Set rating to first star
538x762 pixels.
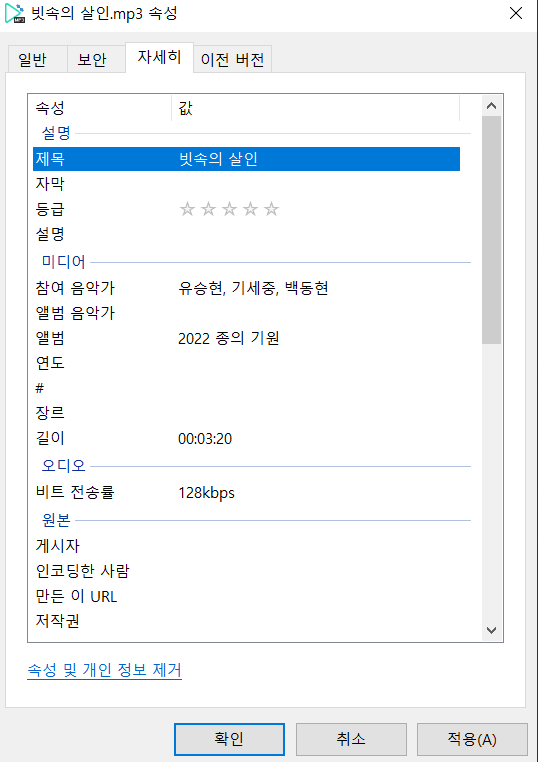pyautogui.click(x=187, y=209)
